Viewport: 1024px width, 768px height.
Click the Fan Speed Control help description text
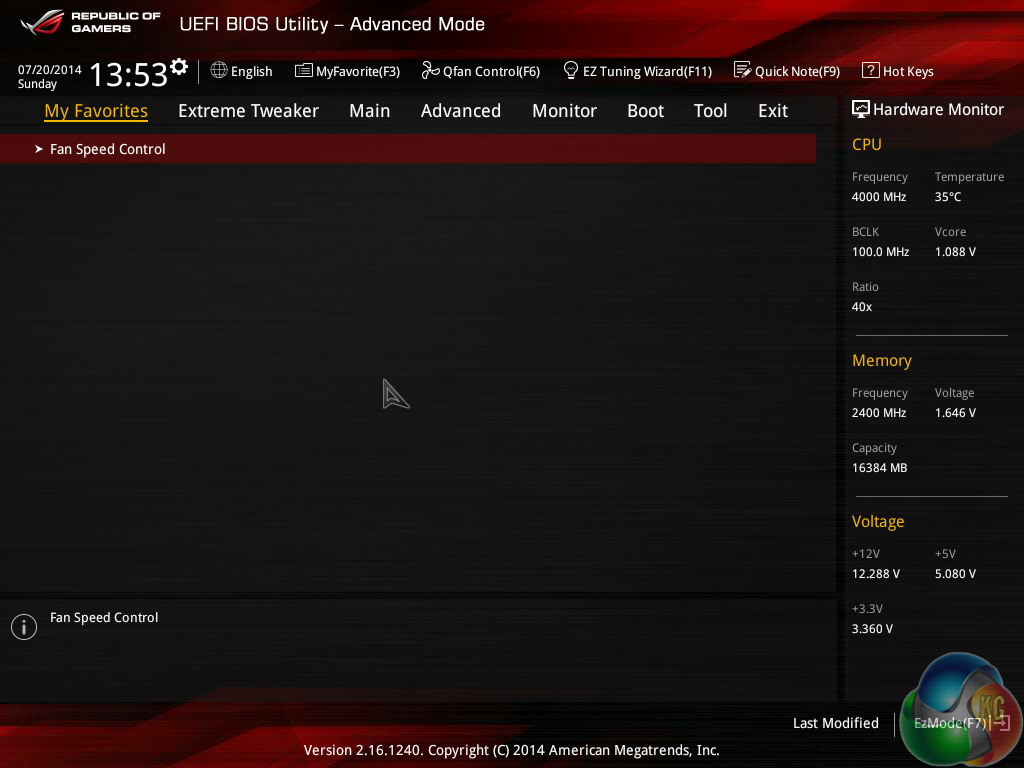coord(104,617)
